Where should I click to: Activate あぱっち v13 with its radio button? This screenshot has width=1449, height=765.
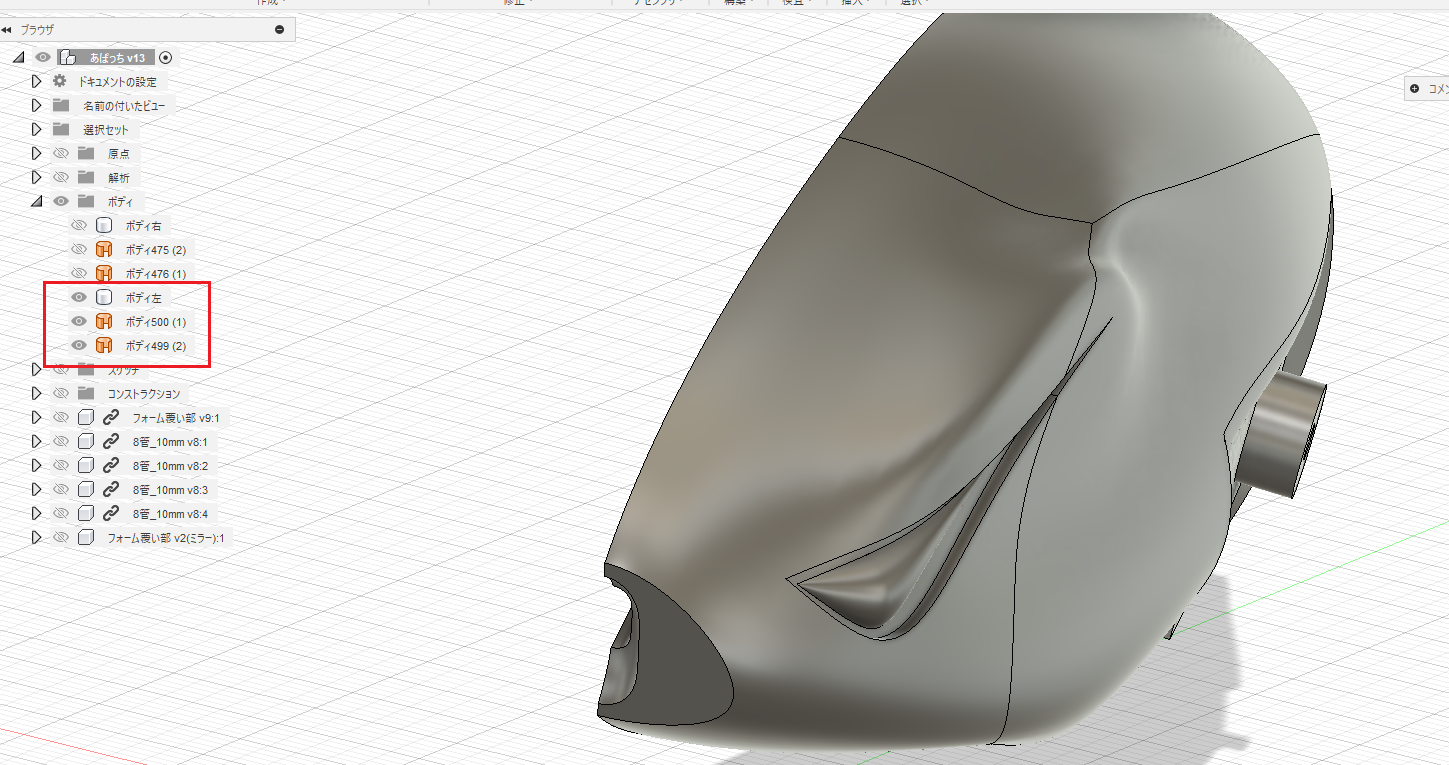(x=166, y=58)
